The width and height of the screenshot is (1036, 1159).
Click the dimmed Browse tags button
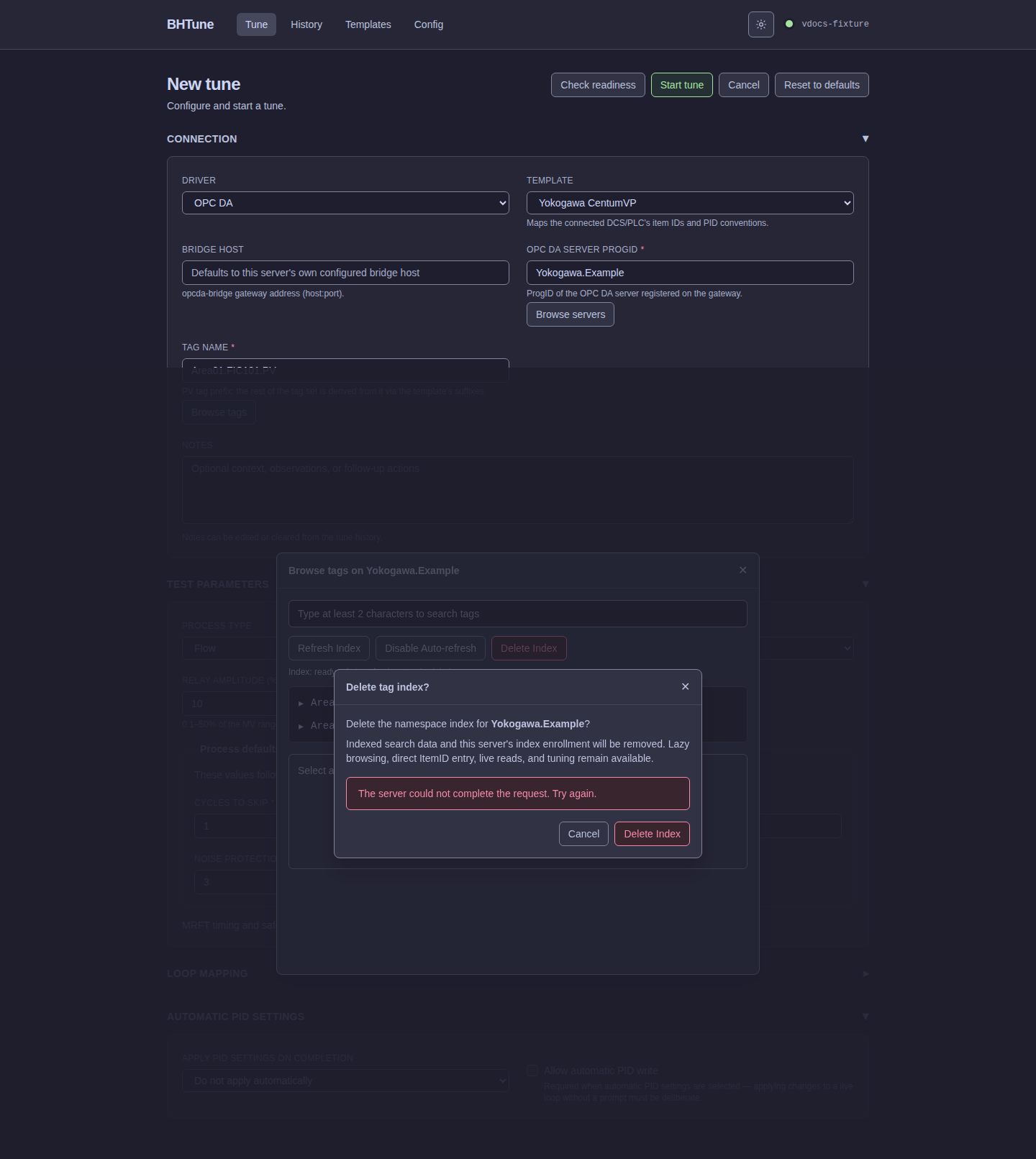(x=219, y=412)
